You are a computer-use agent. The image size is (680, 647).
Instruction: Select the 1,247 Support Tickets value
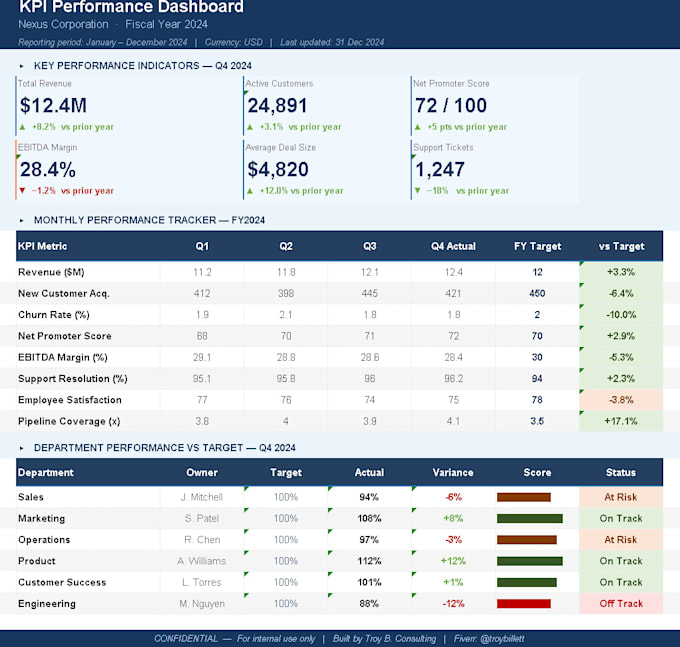[440, 169]
